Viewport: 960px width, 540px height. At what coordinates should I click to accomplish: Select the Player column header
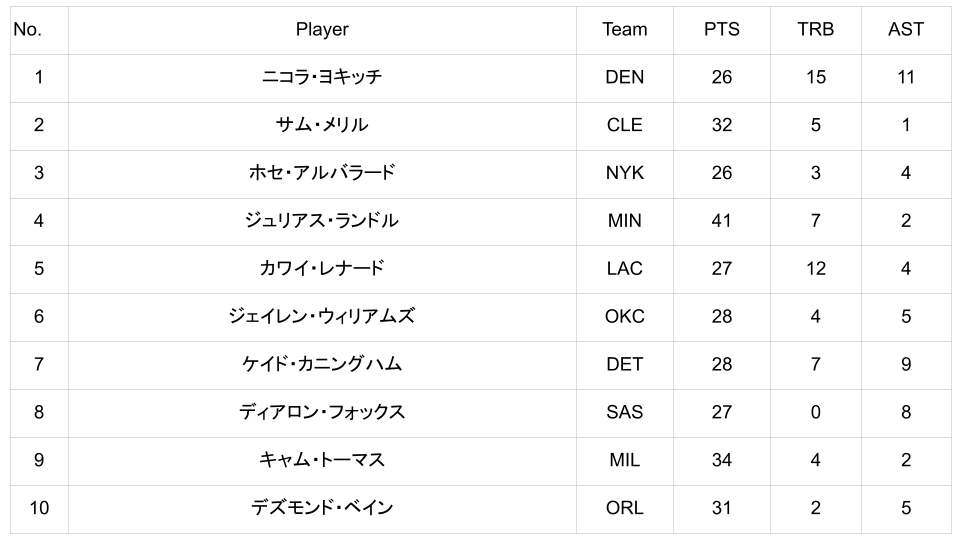(322, 30)
